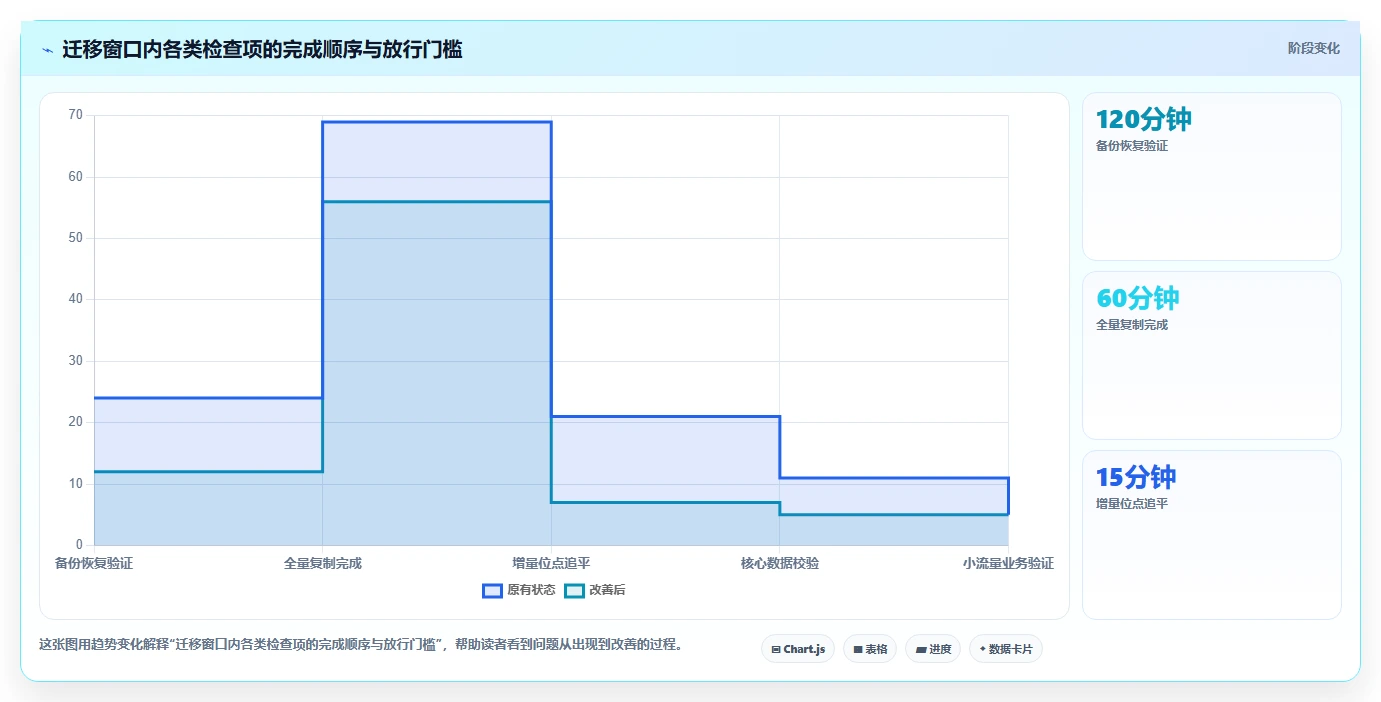Select the 进度 tag chip
The height and width of the screenshot is (702, 1381).
[933, 649]
